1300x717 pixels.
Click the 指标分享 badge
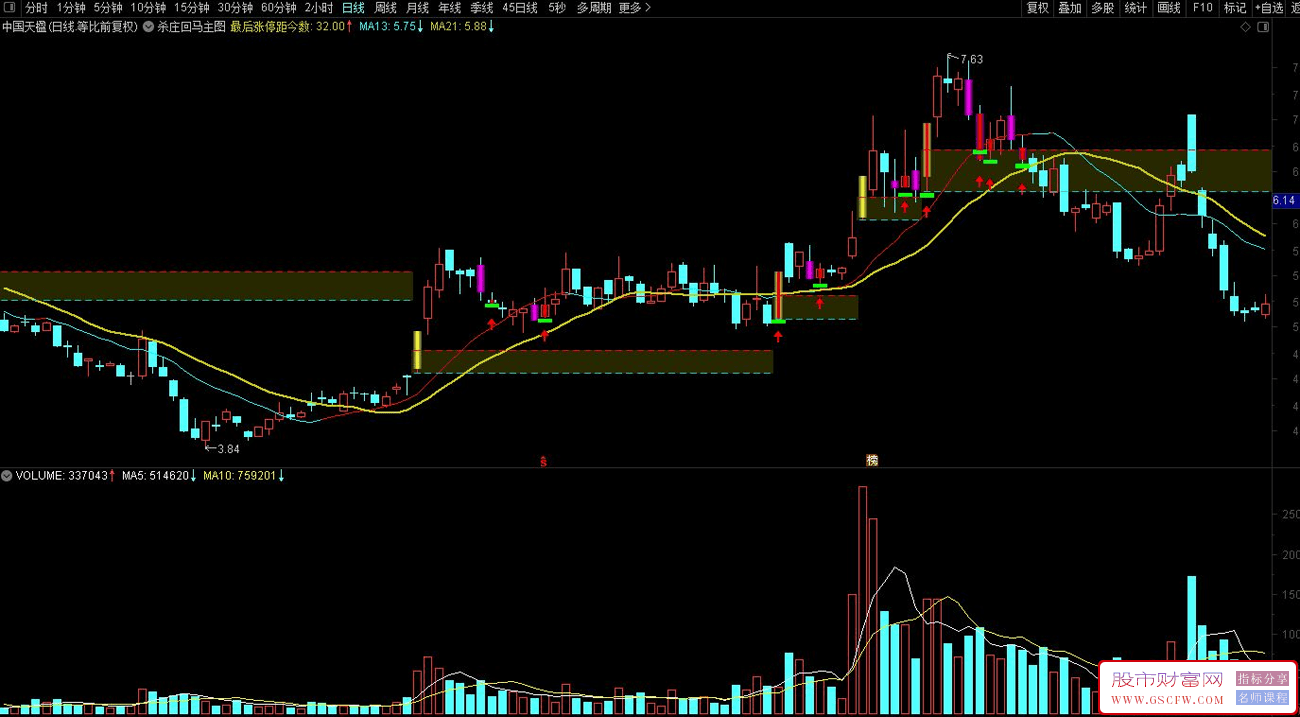click(x=1262, y=678)
